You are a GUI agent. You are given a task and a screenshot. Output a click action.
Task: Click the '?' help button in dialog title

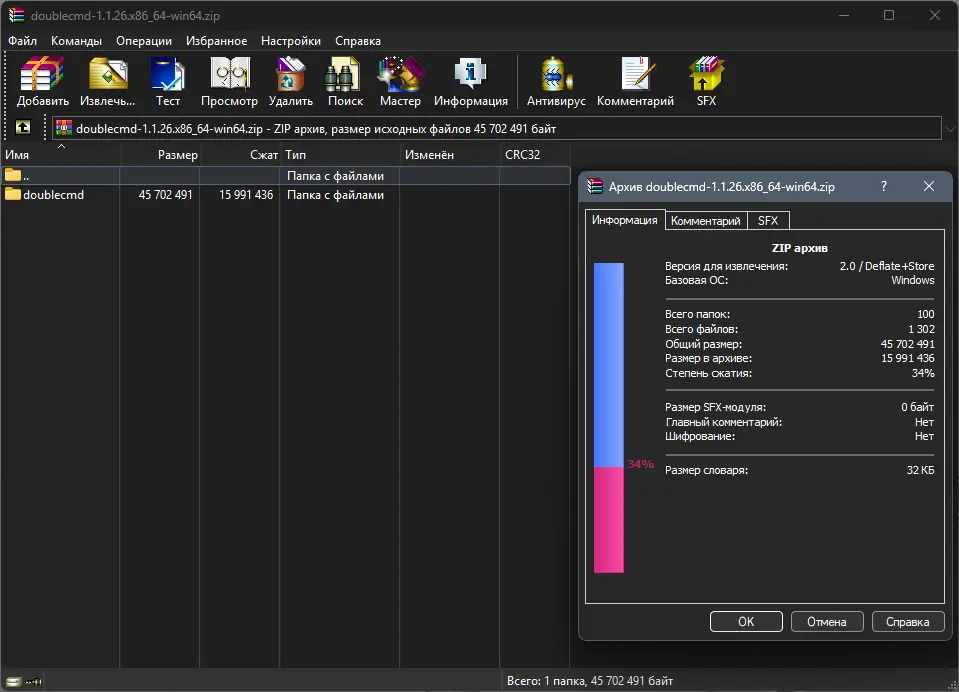(x=884, y=186)
